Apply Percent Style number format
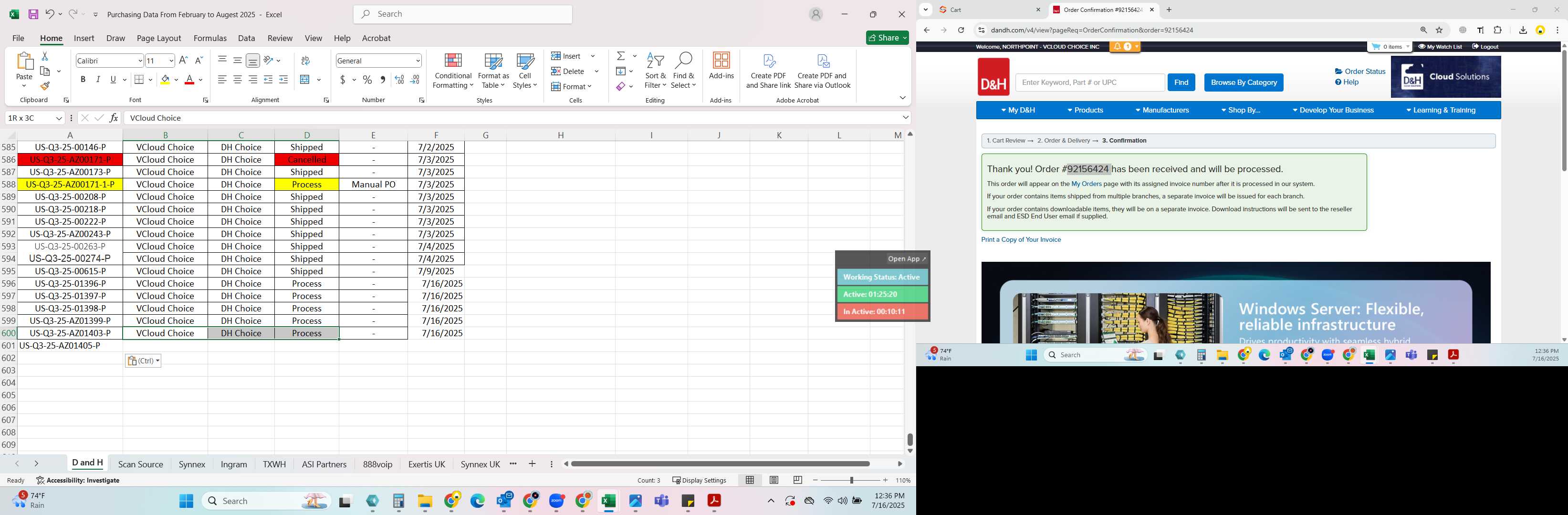Image resolution: width=1568 pixels, height=515 pixels. pyautogui.click(x=367, y=80)
